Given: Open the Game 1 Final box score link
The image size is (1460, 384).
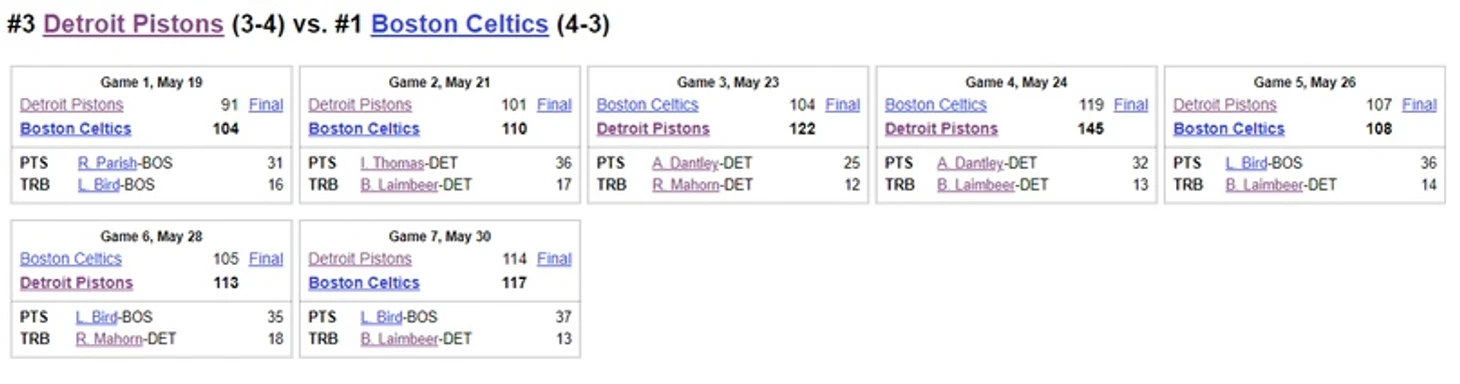Looking at the screenshot, I should click(x=266, y=105).
